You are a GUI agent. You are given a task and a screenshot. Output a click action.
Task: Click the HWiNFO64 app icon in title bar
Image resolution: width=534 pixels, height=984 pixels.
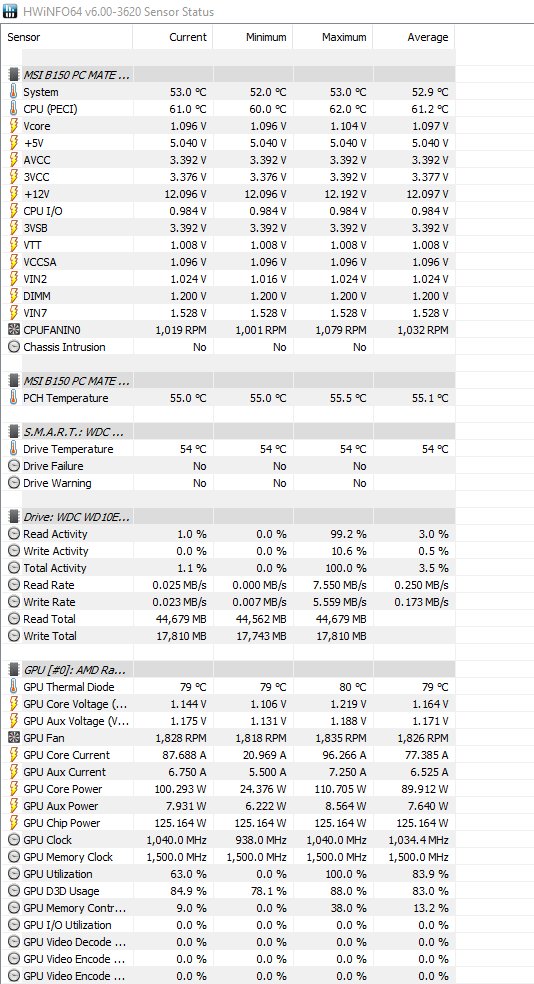pos(10,11)
